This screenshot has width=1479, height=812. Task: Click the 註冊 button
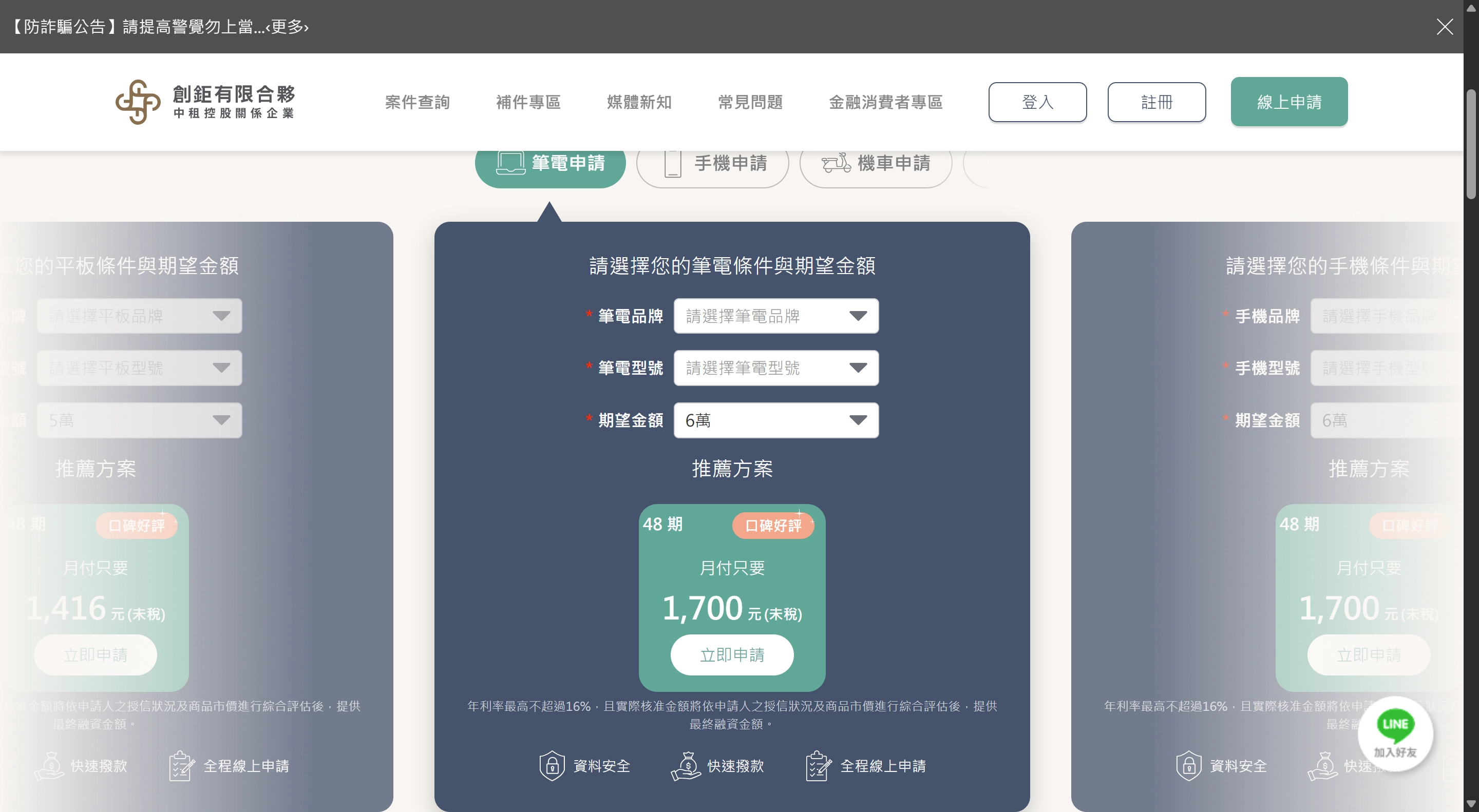[1156, 102]
